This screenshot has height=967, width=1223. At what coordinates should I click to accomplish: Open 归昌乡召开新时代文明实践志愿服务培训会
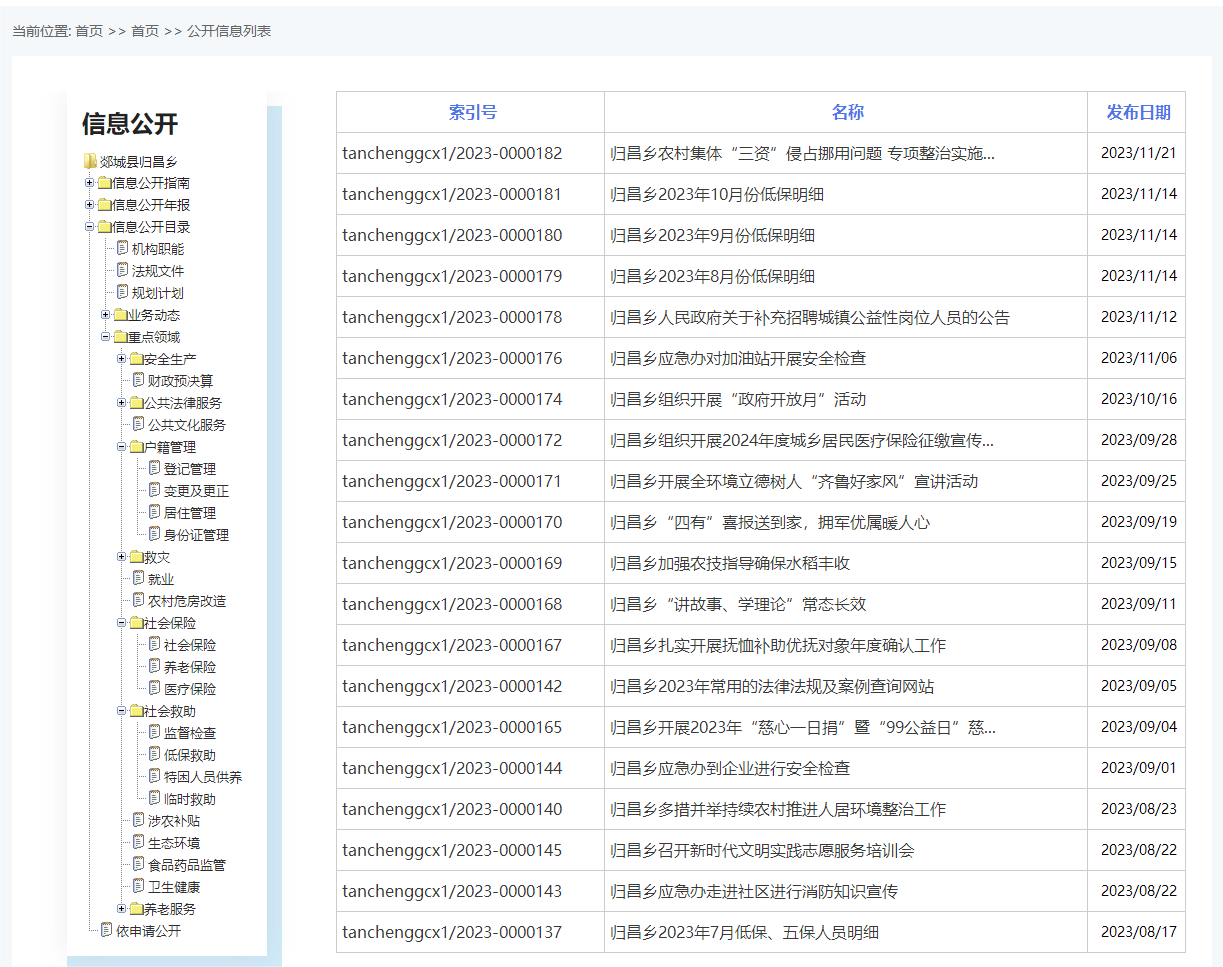[762, 850]
